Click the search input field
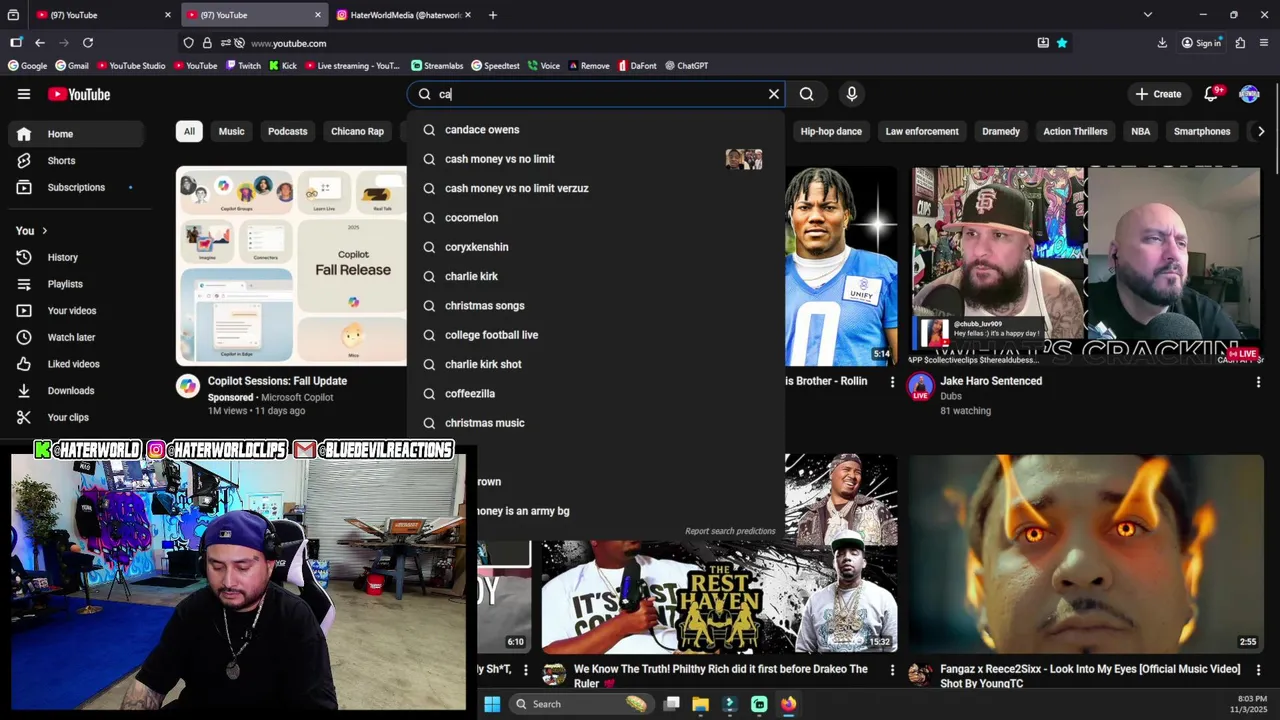The width and height of the screenshot is (1280, 720). pyautogui.click(x=596, y=94)
